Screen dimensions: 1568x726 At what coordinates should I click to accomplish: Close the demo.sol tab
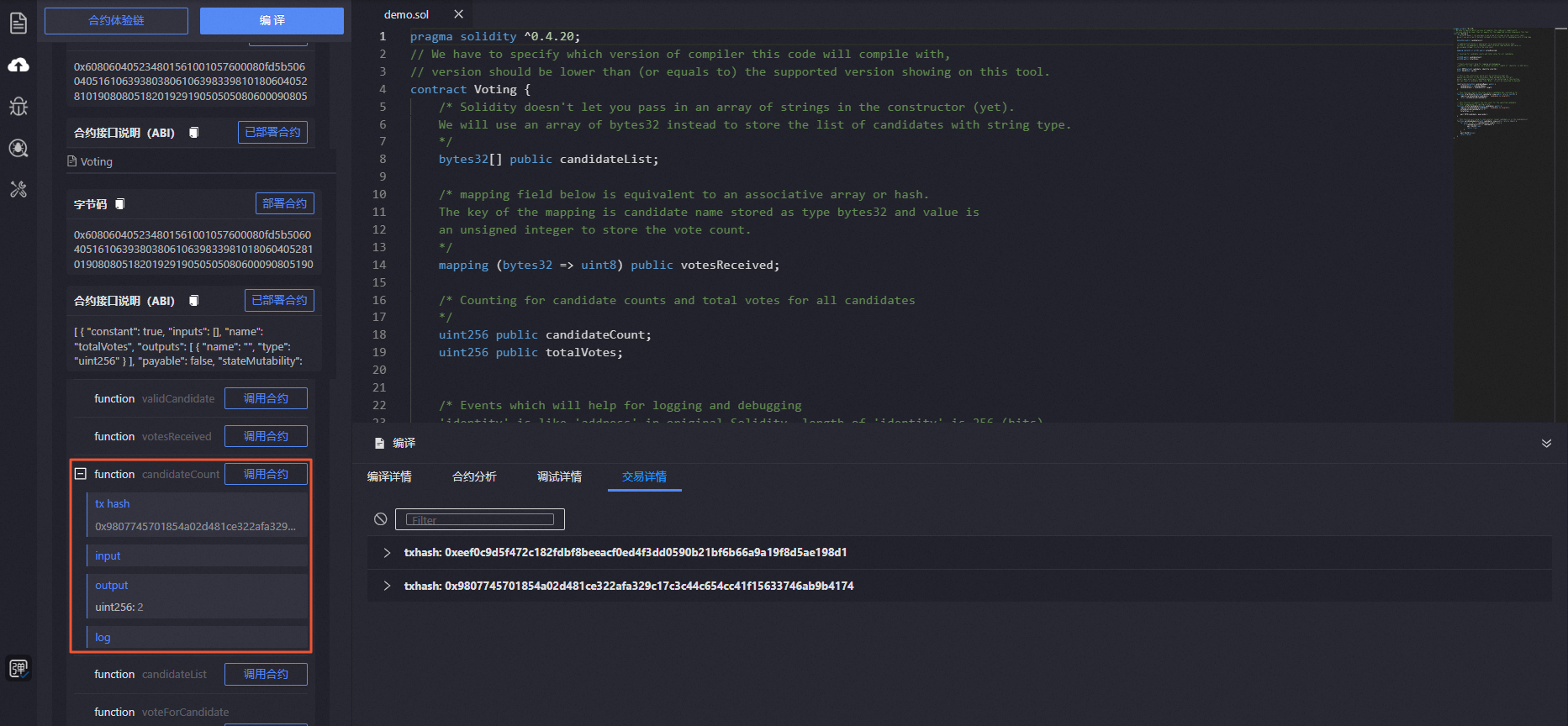tap(458, 14)
